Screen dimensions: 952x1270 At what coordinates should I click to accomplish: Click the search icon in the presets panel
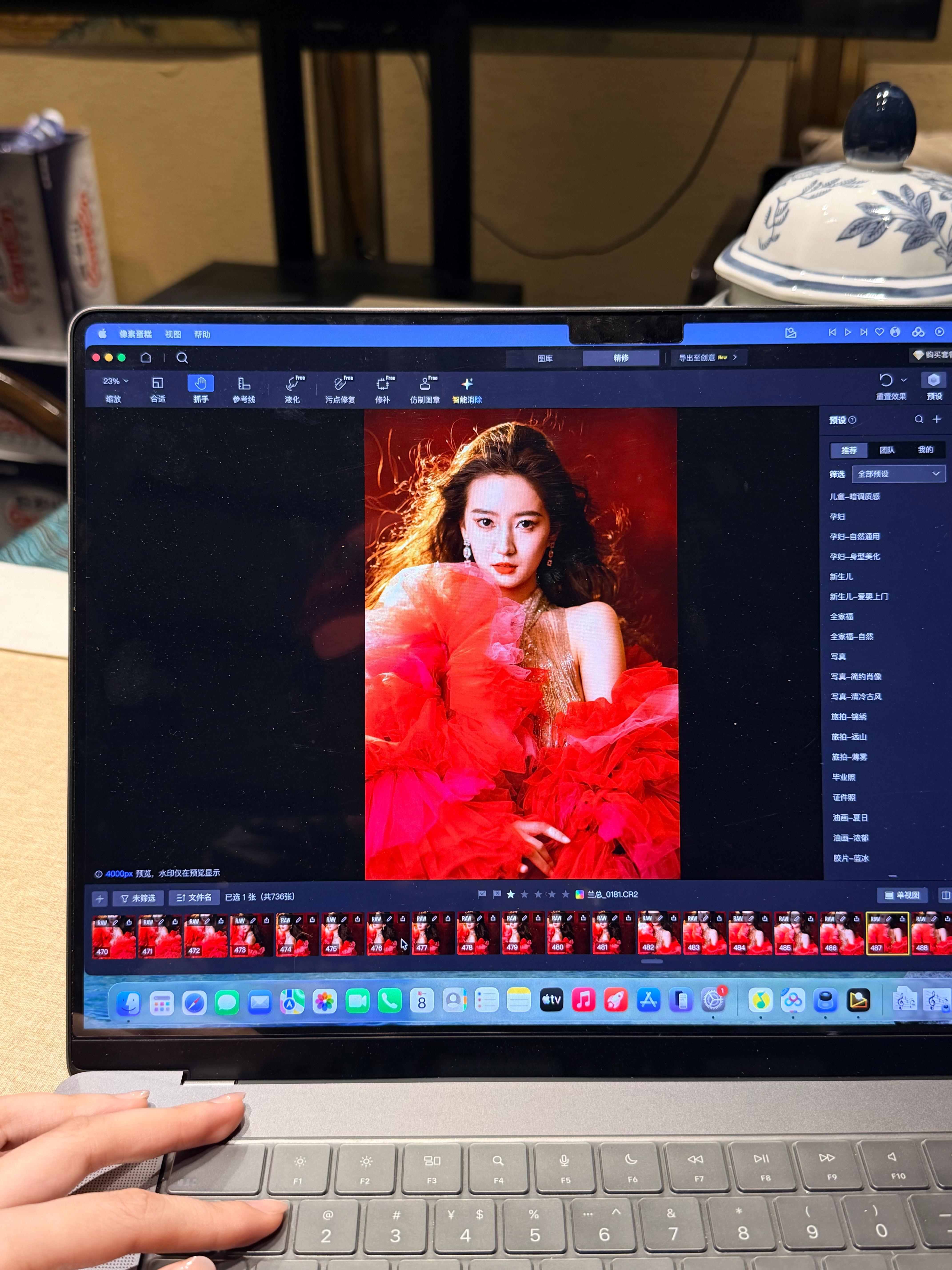click(919, 420)
